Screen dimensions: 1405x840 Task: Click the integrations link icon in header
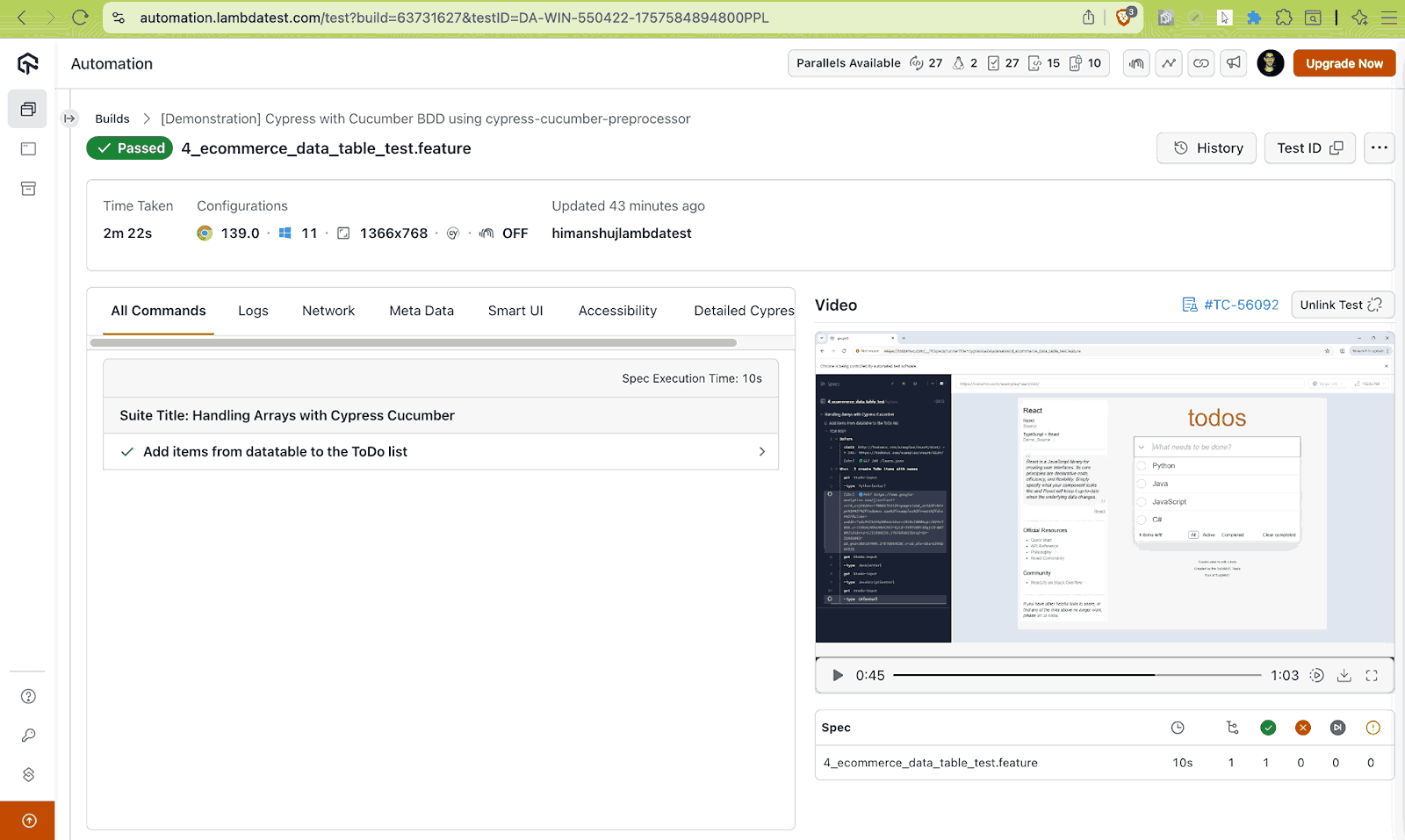1200,62
